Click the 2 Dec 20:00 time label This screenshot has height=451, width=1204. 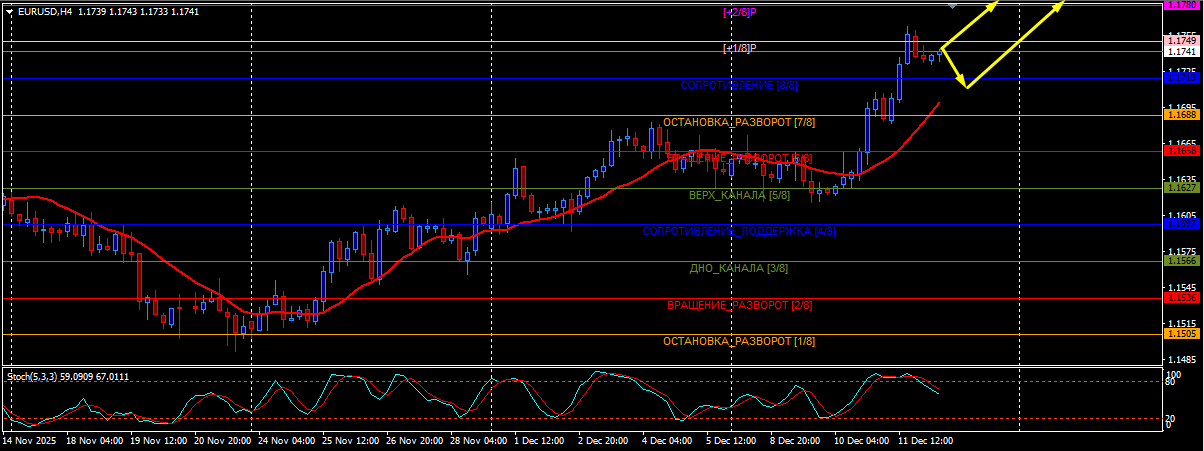coord(605,440)
